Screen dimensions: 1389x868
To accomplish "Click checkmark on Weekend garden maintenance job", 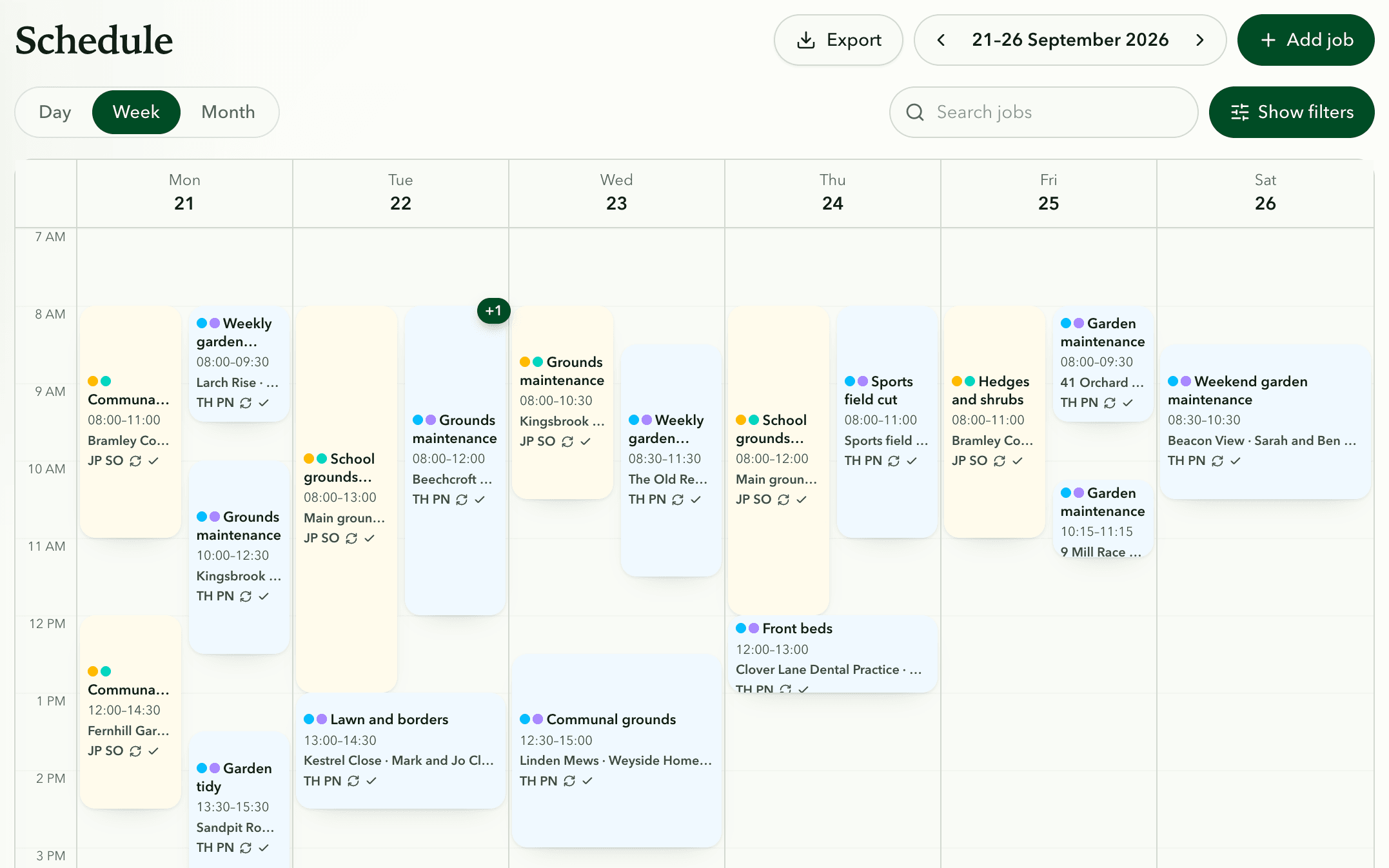I will pos(1236,460).
